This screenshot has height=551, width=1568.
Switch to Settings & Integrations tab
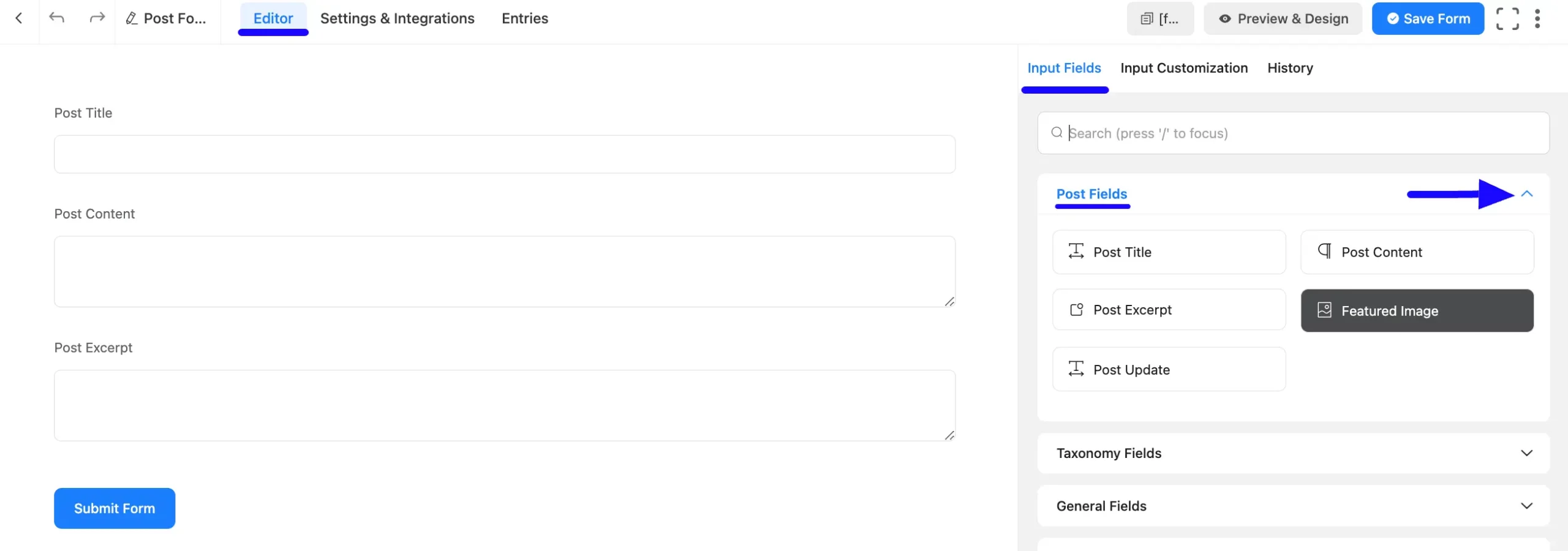(397, 18)
